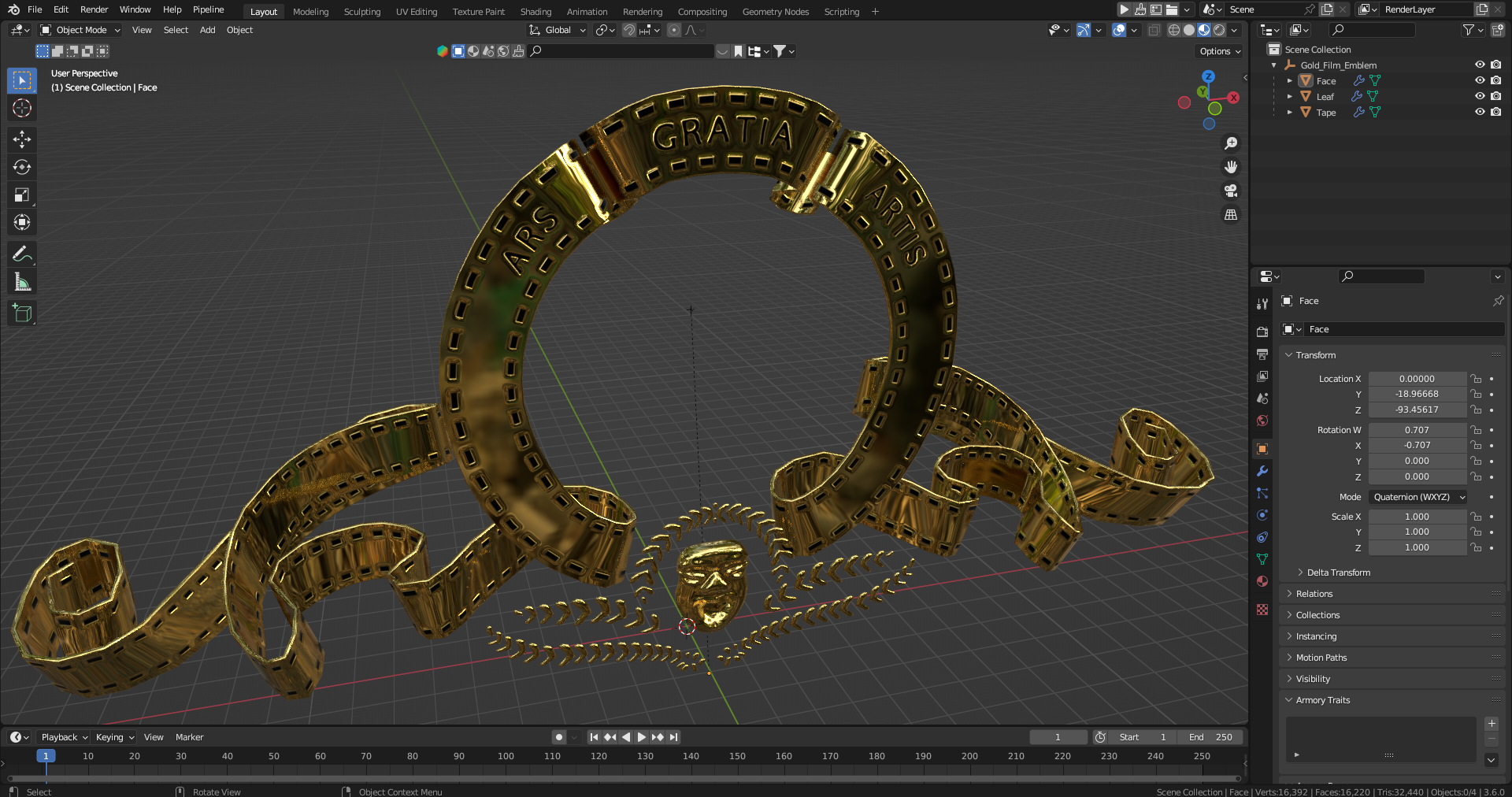Select the Add Cube tool

[x=22, y=313]
